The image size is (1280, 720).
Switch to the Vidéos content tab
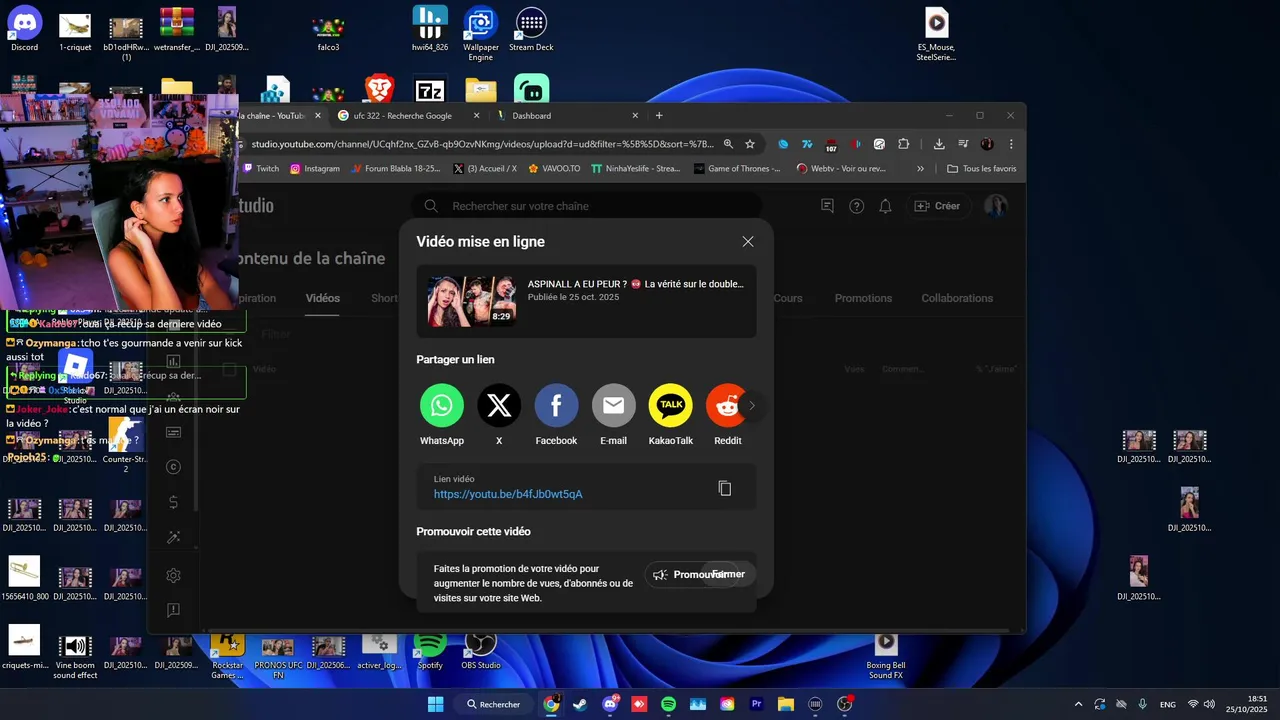point(323,298)
